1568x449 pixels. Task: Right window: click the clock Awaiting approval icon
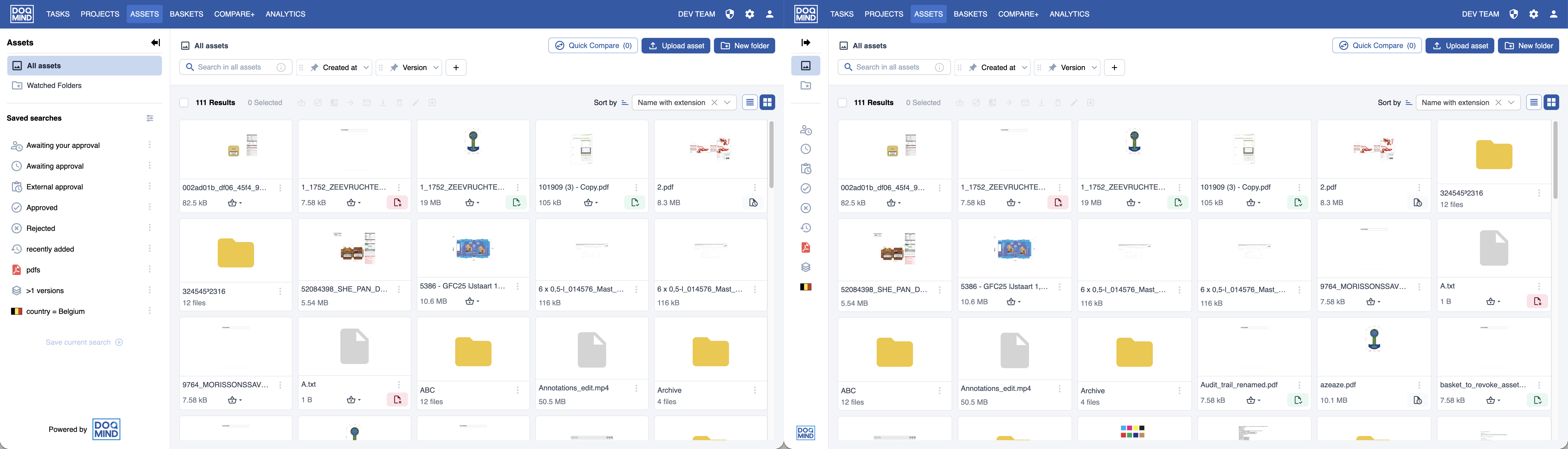point(806,149)
